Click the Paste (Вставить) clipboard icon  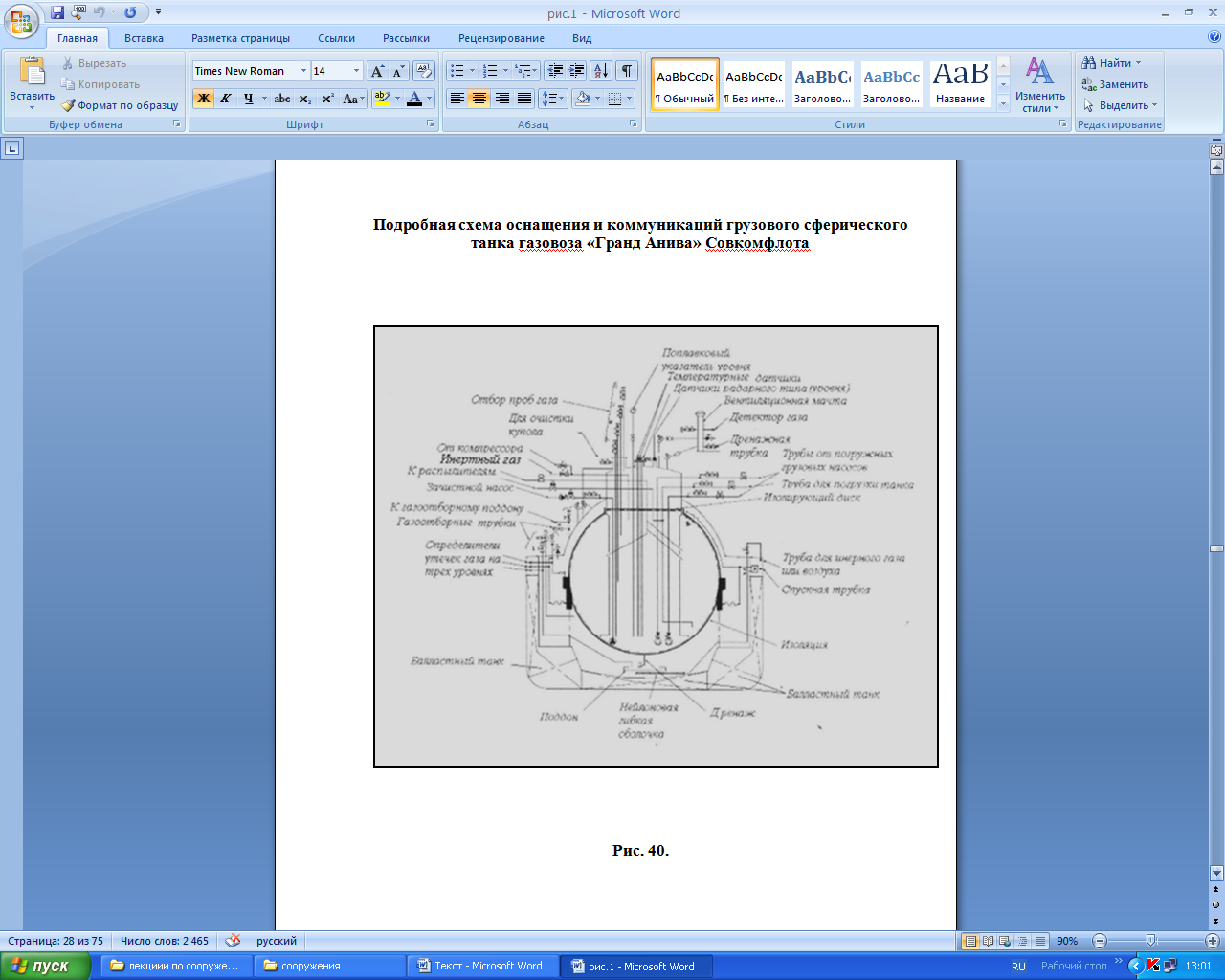pos(32,73)
